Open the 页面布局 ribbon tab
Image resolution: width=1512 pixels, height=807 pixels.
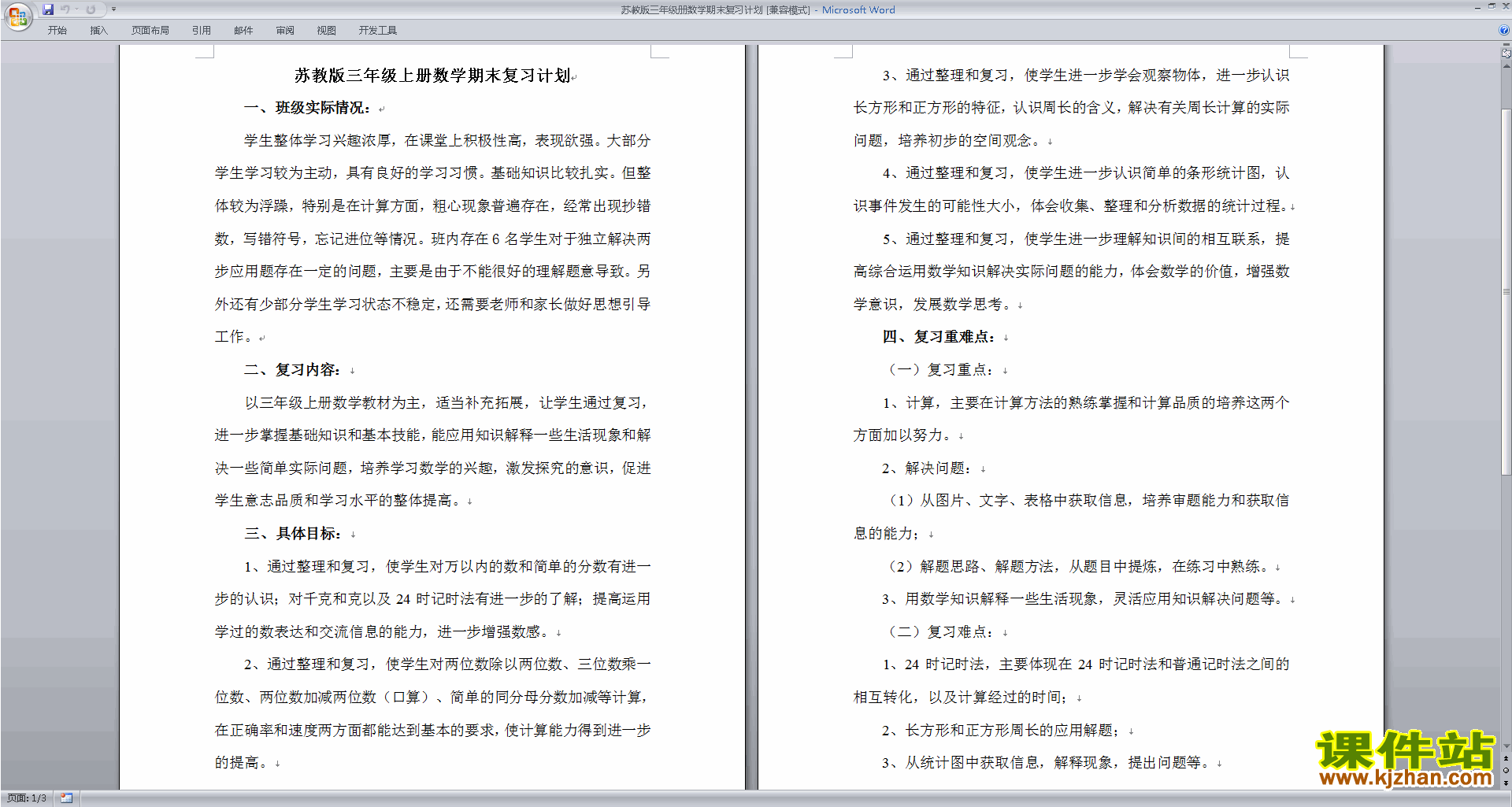[150, 31]
